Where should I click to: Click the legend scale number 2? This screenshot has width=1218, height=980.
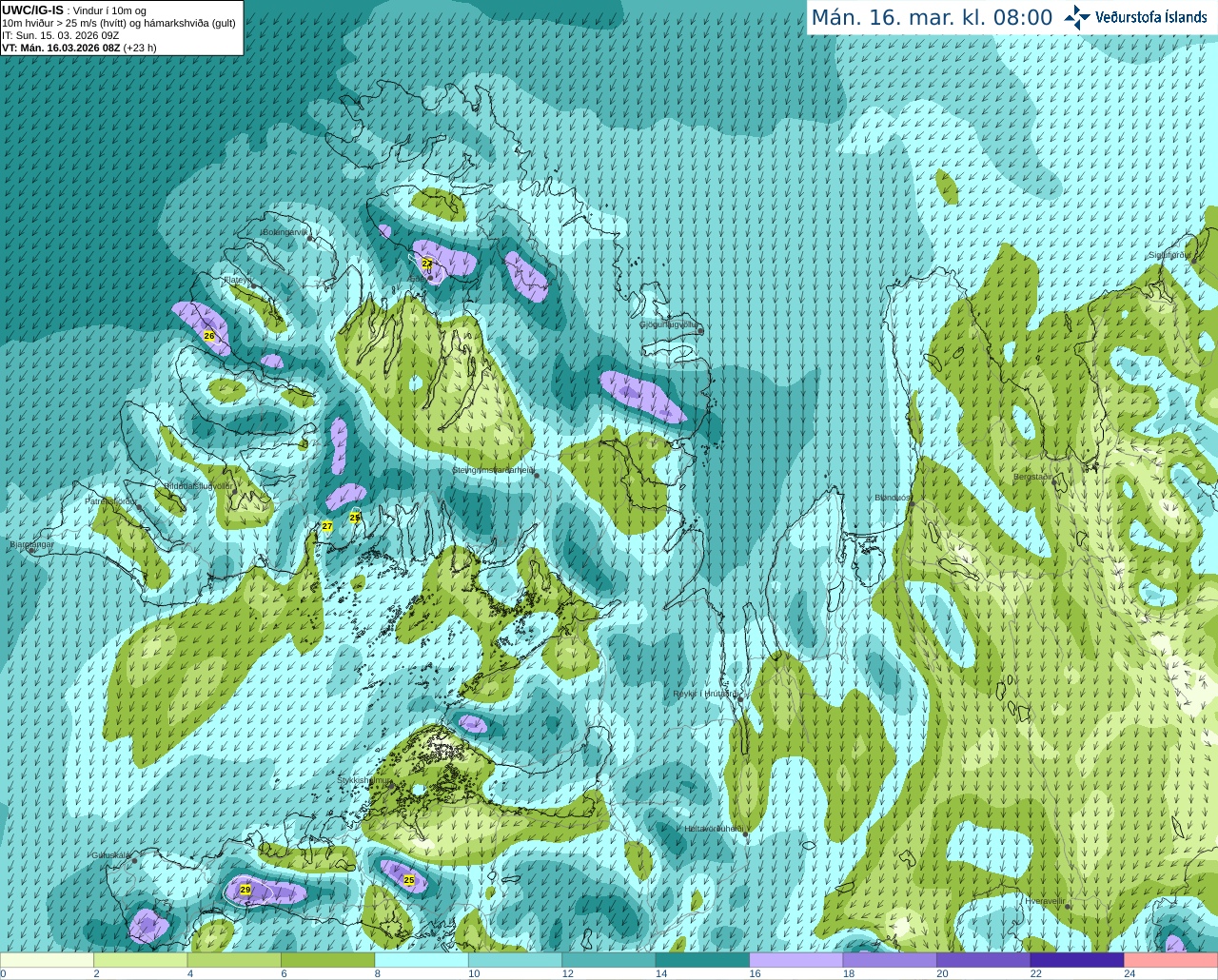[x=97, y=973]
